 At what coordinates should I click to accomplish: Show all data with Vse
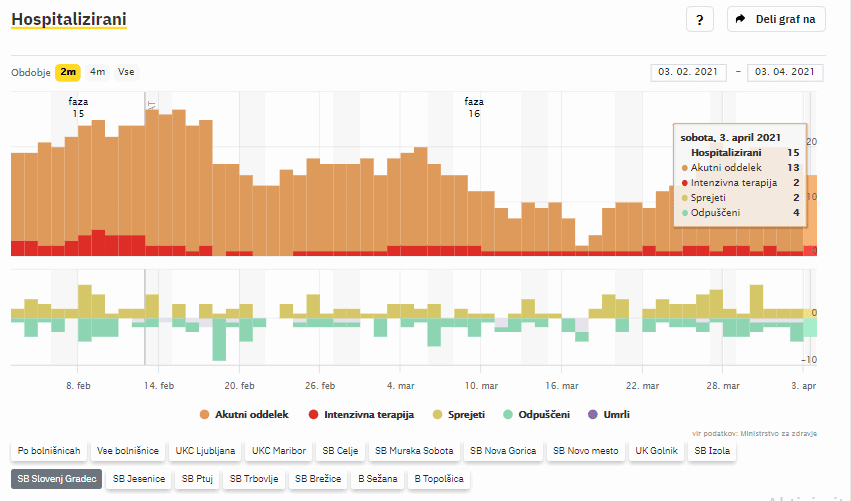pos(126,72)
